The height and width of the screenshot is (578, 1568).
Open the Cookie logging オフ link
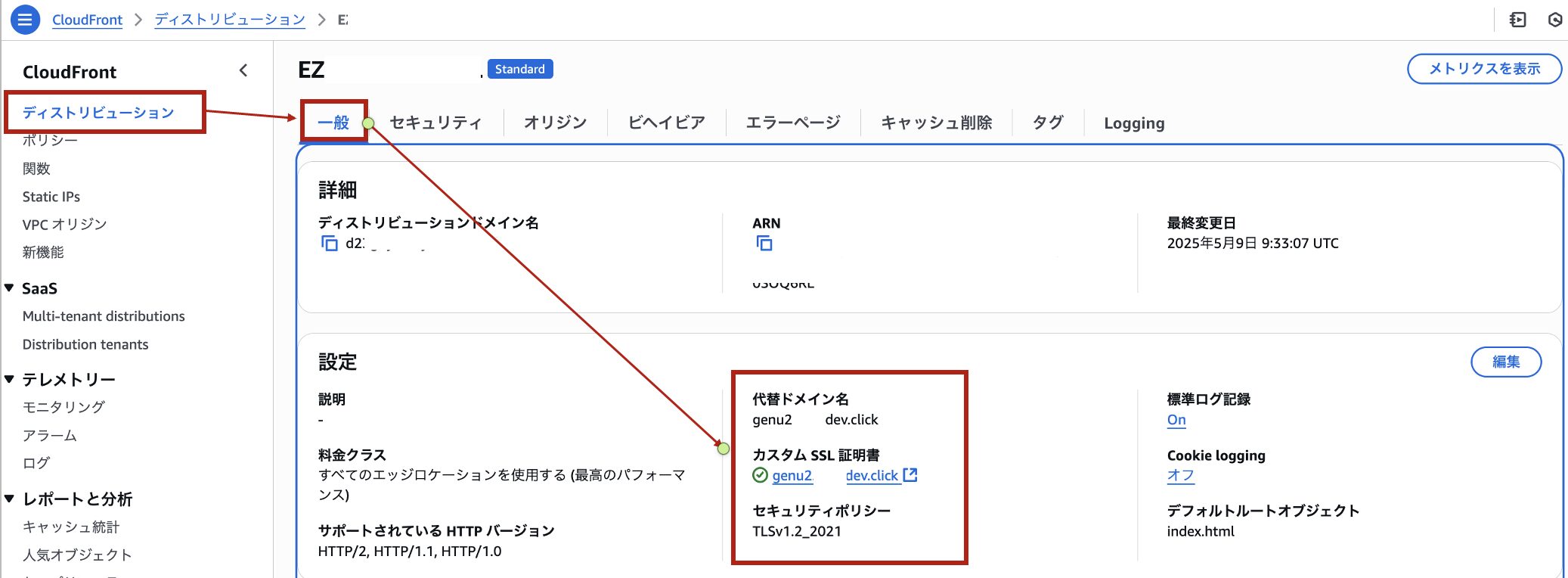click(1181, 475)
